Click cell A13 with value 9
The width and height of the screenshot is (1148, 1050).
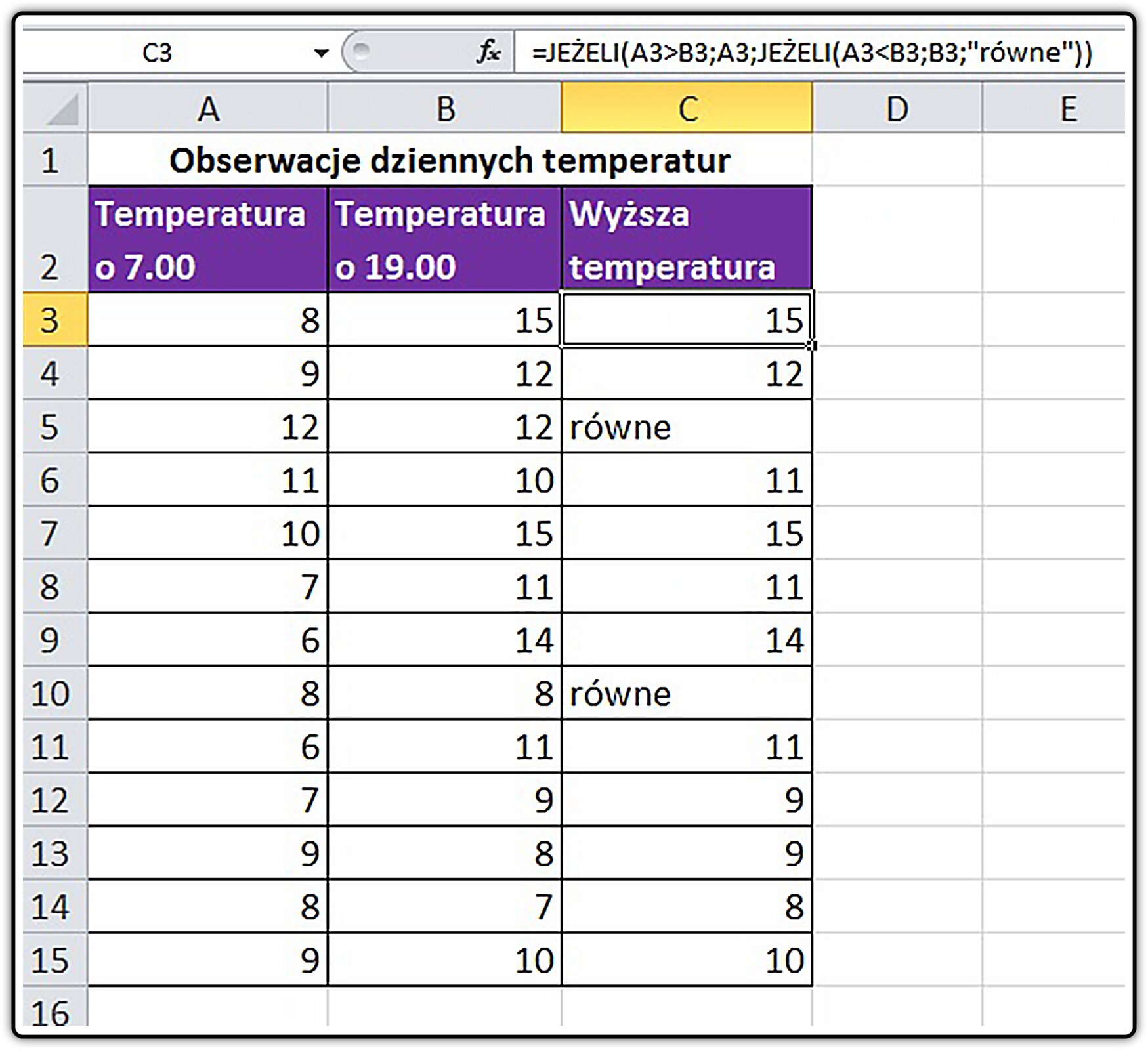208,853
